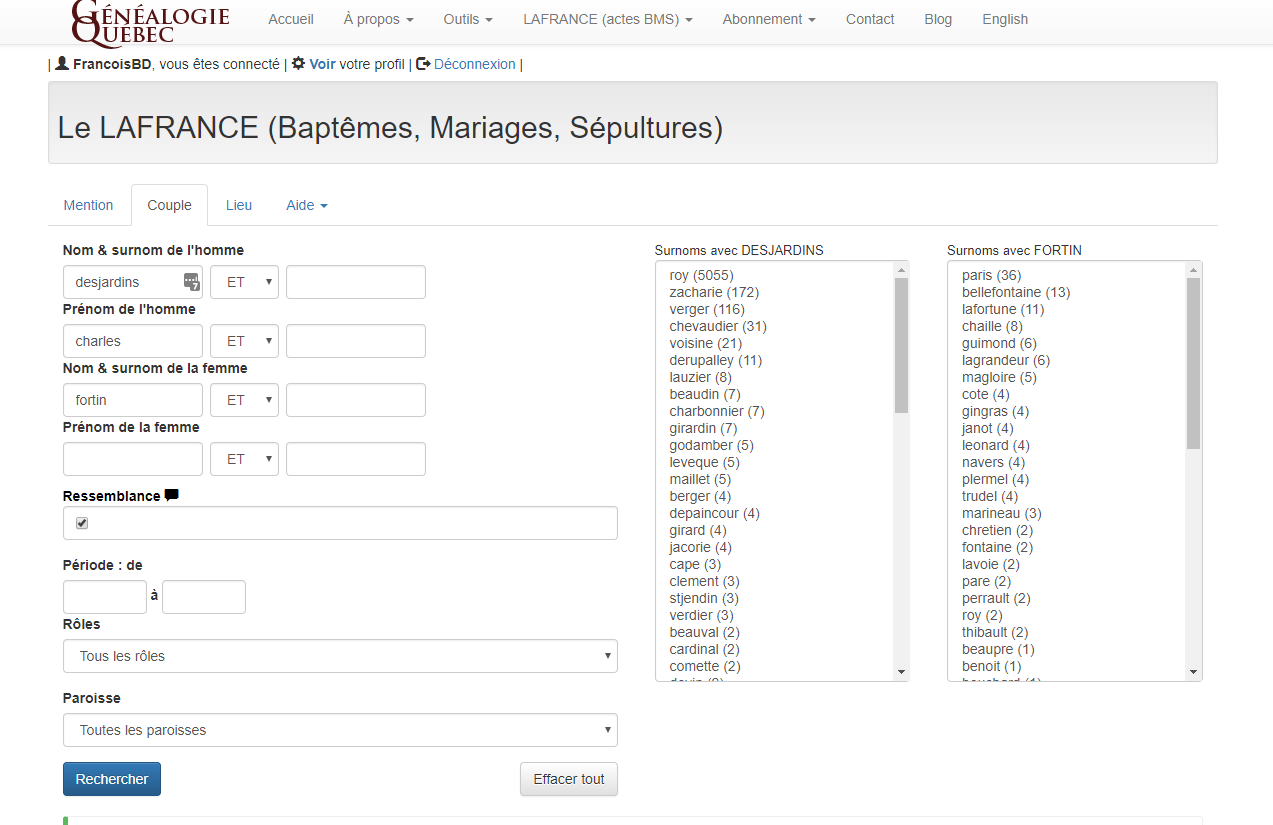Select thibault (2) in the list

pos(995,632)
